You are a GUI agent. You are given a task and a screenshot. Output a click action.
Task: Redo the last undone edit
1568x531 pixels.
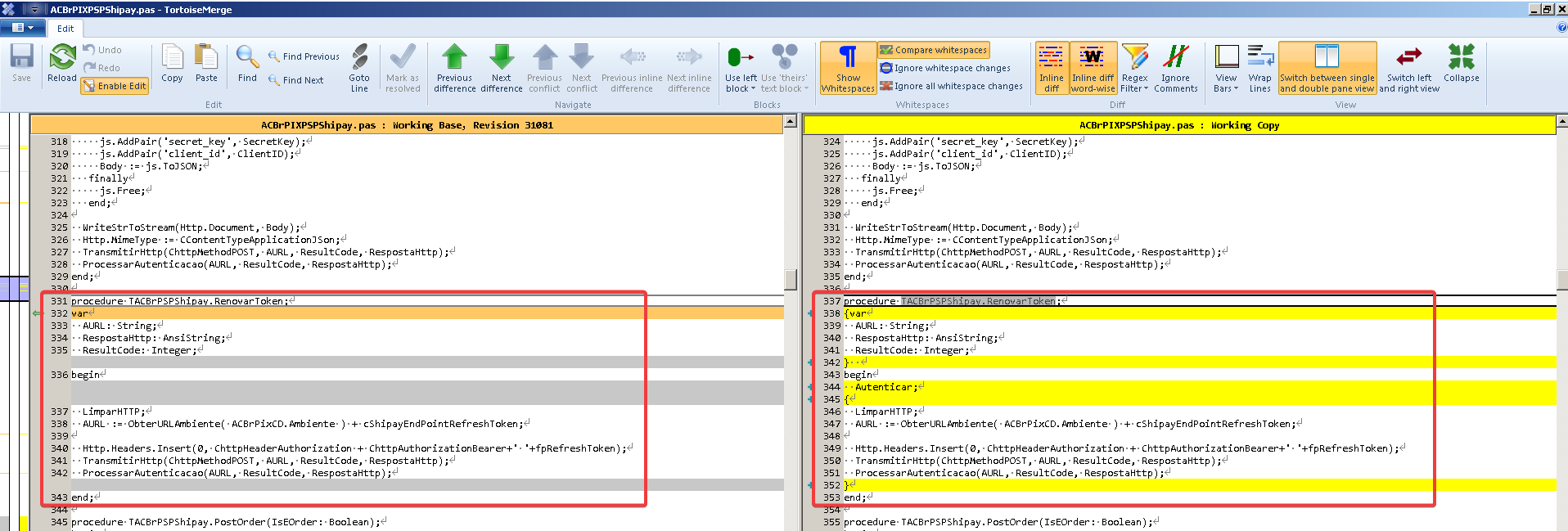coord(101,68)
